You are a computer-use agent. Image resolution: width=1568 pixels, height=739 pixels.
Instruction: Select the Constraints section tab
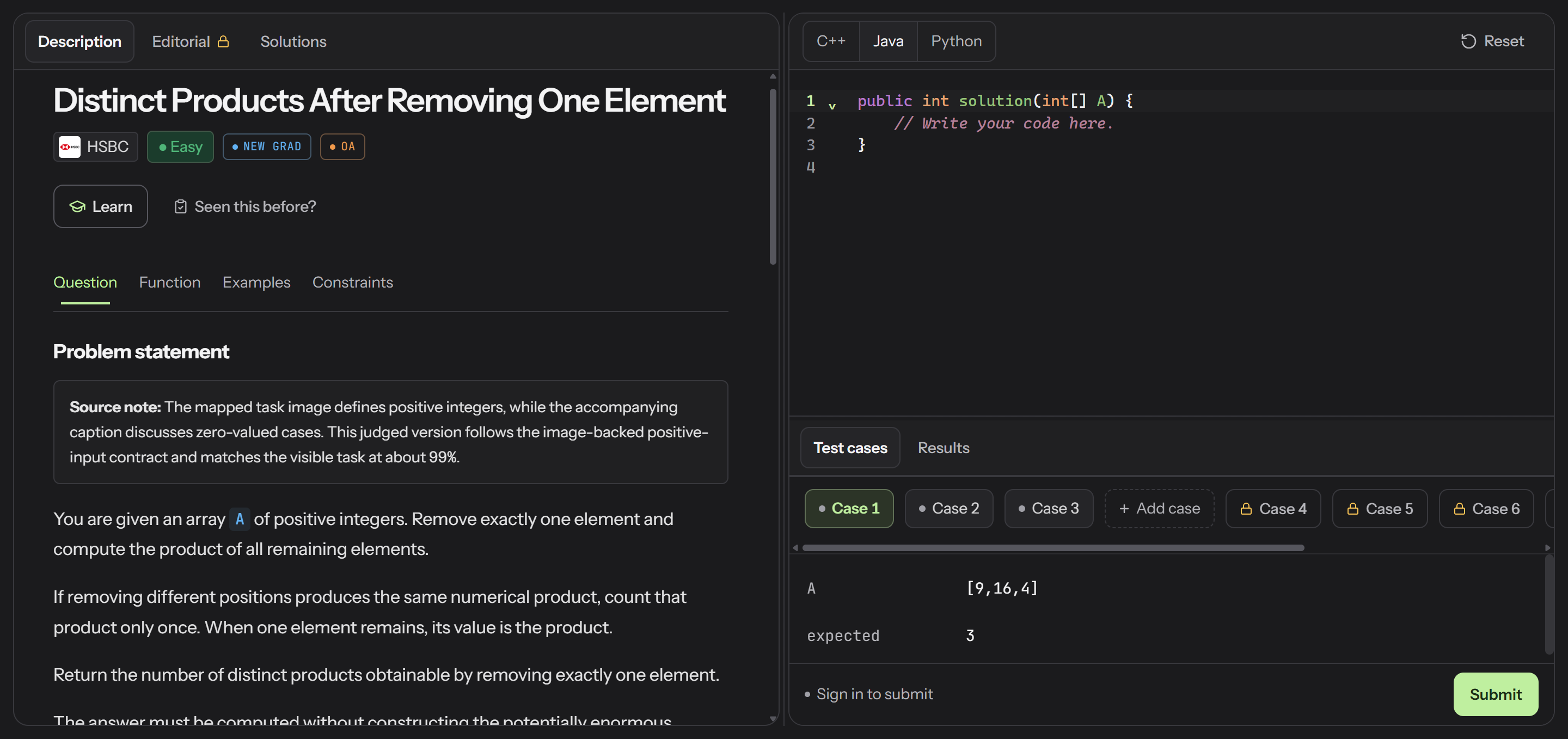point(352,283)
